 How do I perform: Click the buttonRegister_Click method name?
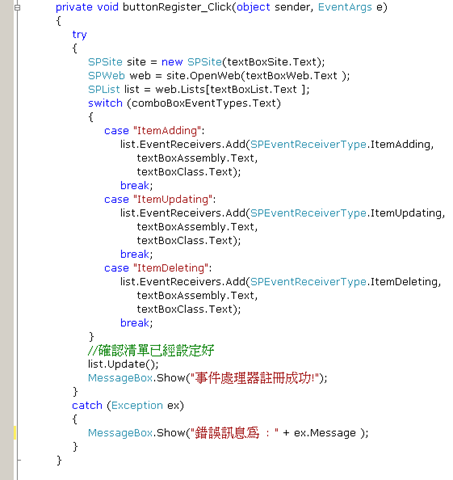pyautogui.click(x=177, y=7)
